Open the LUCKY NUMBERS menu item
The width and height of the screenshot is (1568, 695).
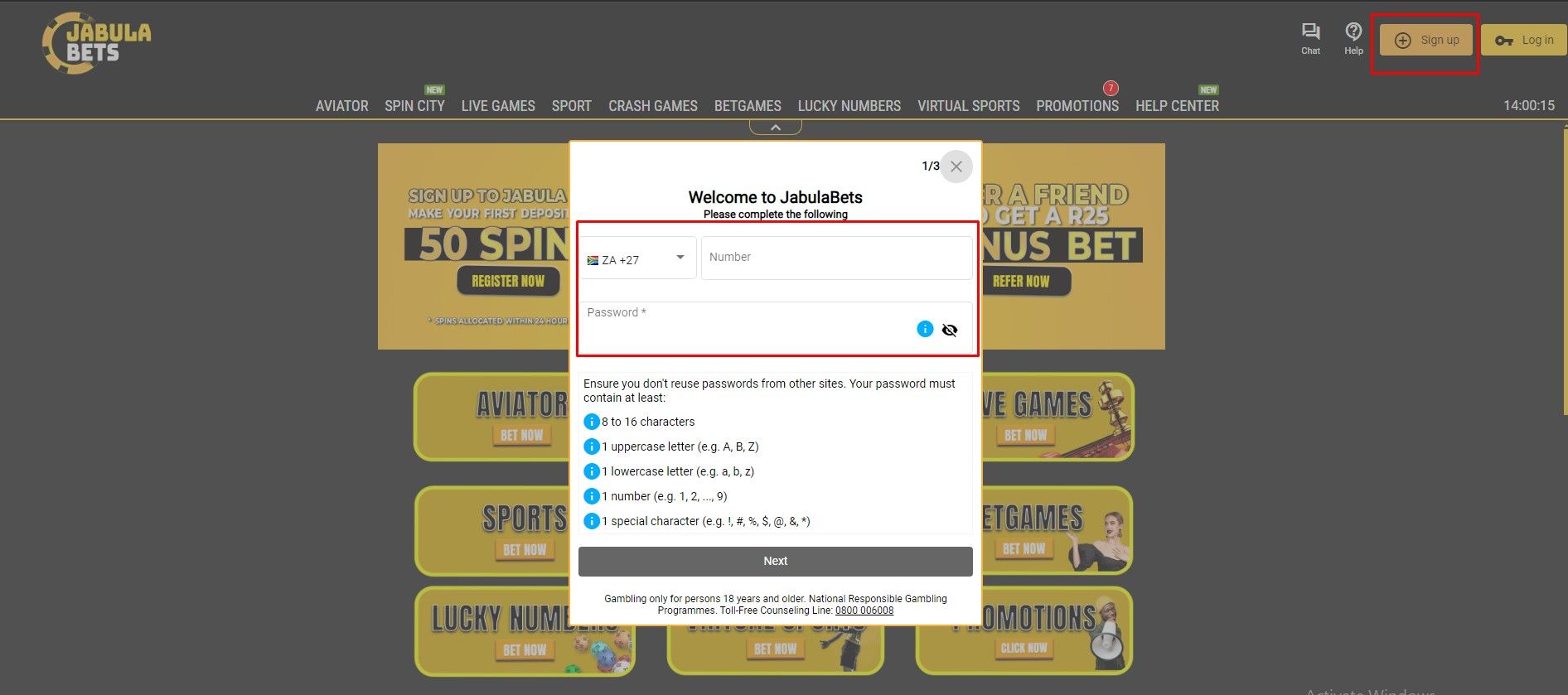pyautogui.click(x=849, y=106)
